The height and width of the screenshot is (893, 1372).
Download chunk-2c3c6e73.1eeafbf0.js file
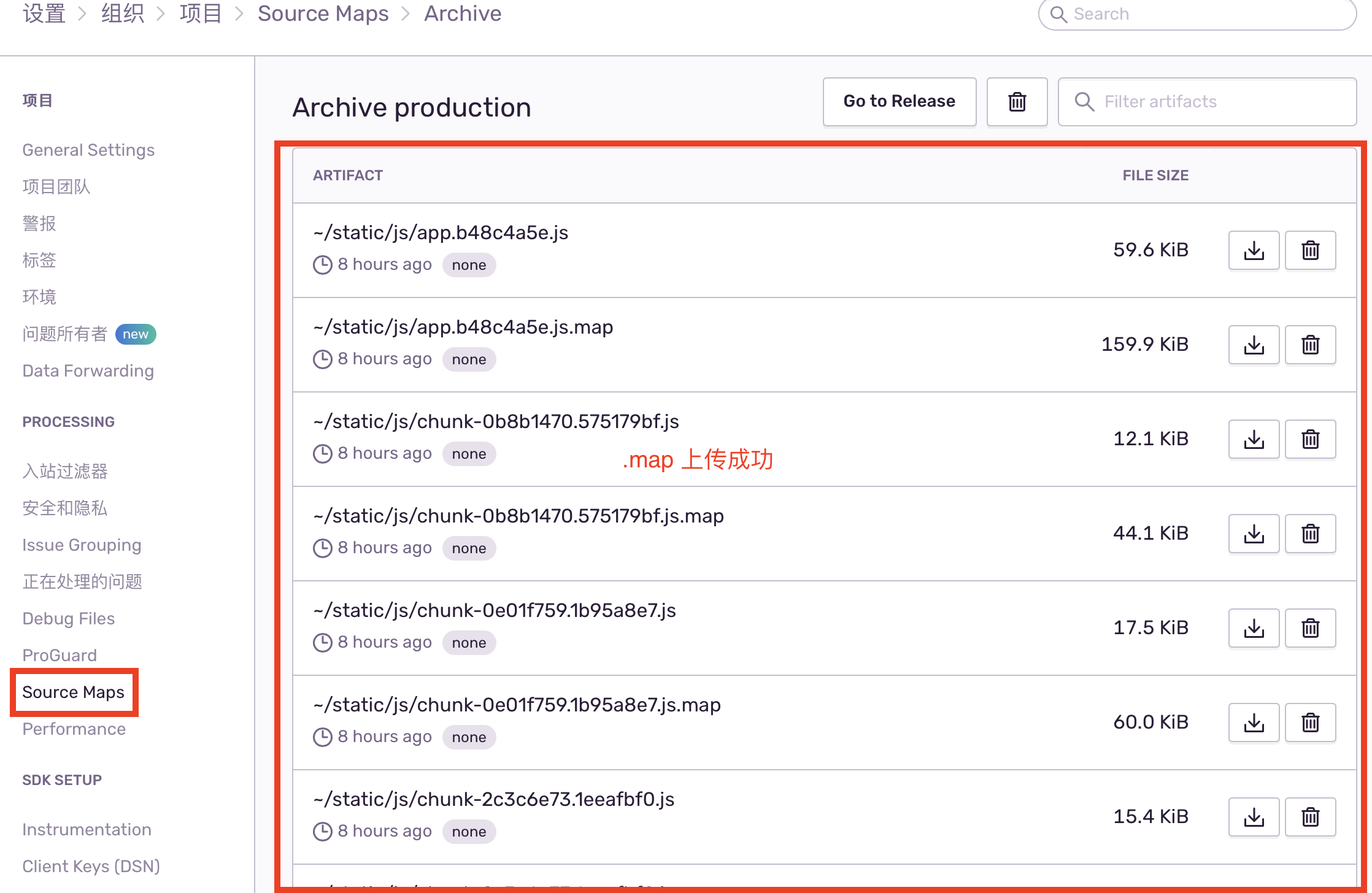tap(1254, 817)
